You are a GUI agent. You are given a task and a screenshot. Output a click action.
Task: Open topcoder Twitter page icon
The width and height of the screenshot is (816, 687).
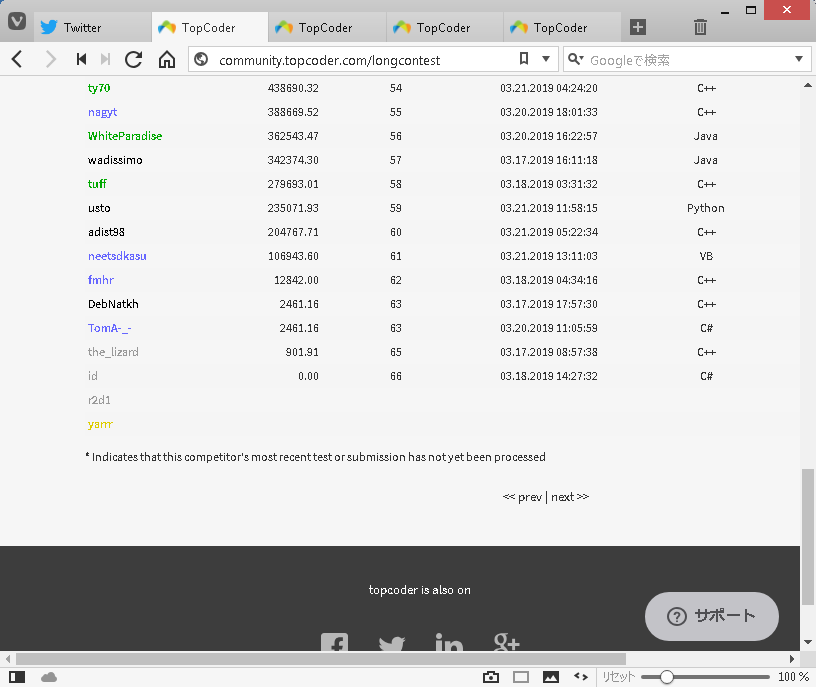[392, 643]
